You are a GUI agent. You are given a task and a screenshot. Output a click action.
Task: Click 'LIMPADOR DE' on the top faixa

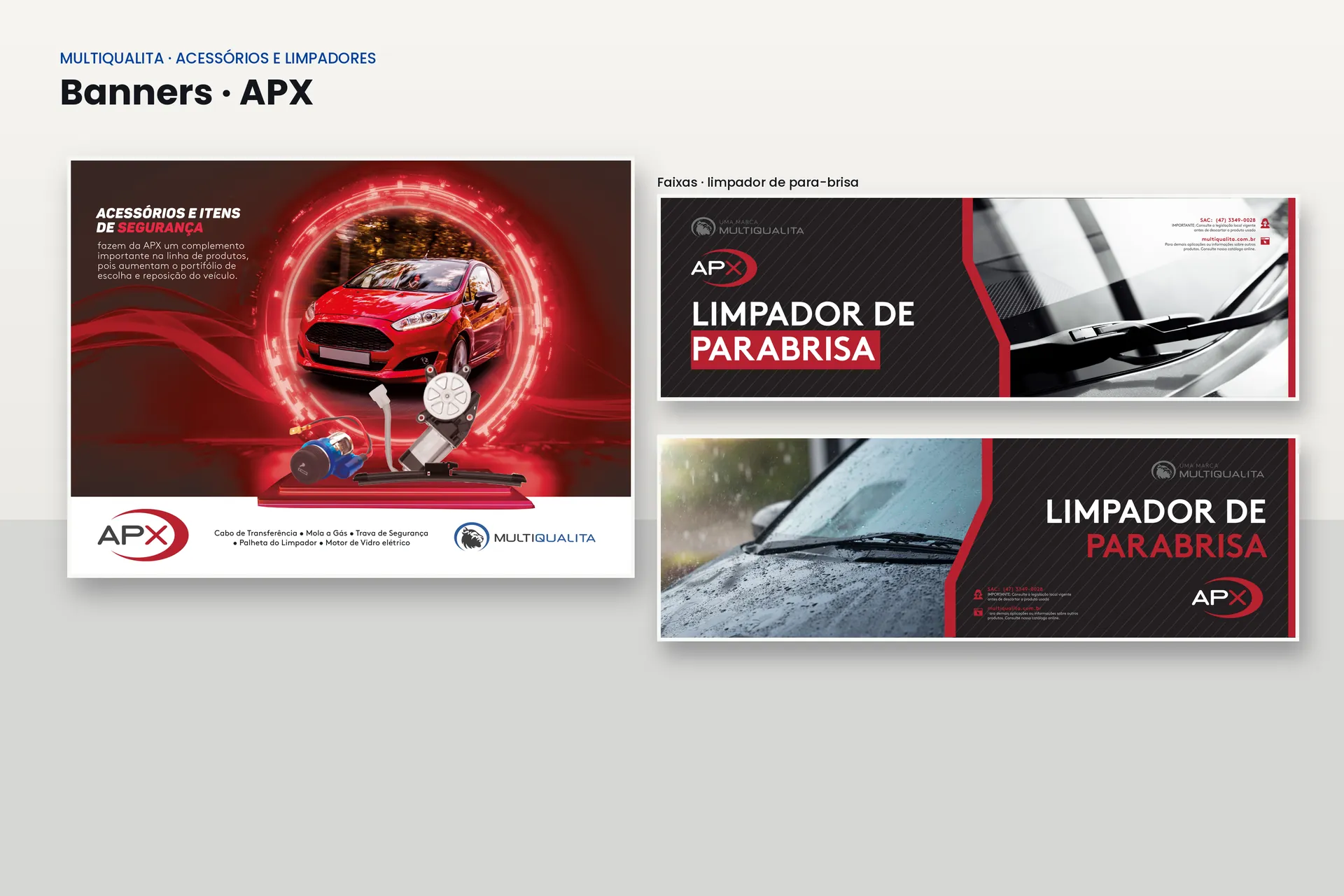click(x=803, y=314)
